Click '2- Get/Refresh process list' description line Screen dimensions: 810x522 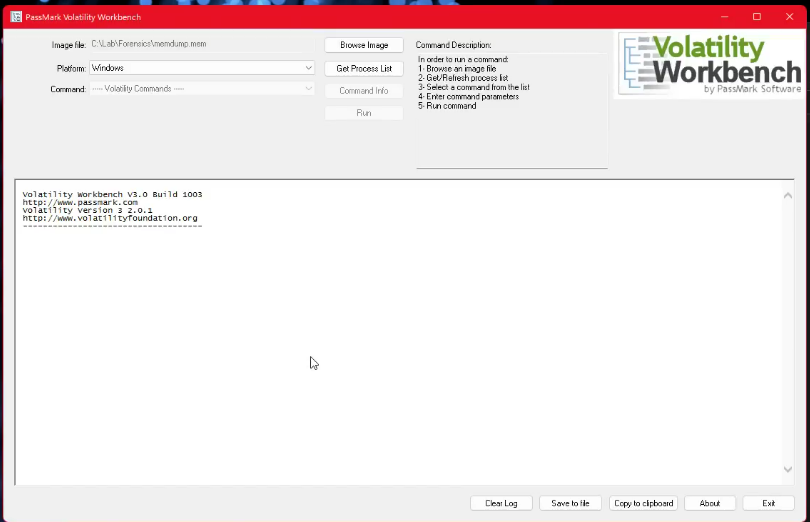pos(463,78)
